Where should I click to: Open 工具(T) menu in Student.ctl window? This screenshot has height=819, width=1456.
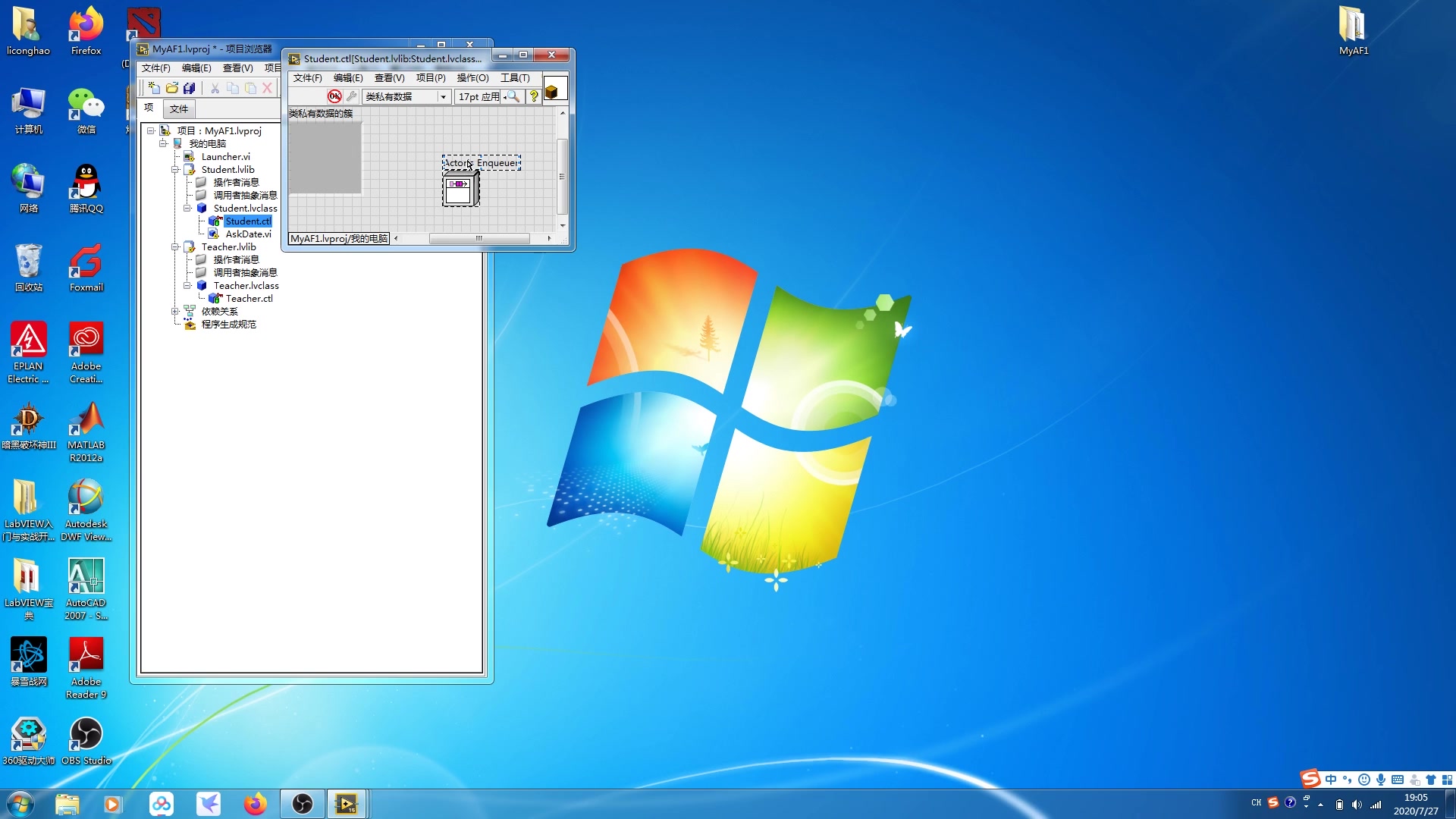click(515, 78)
